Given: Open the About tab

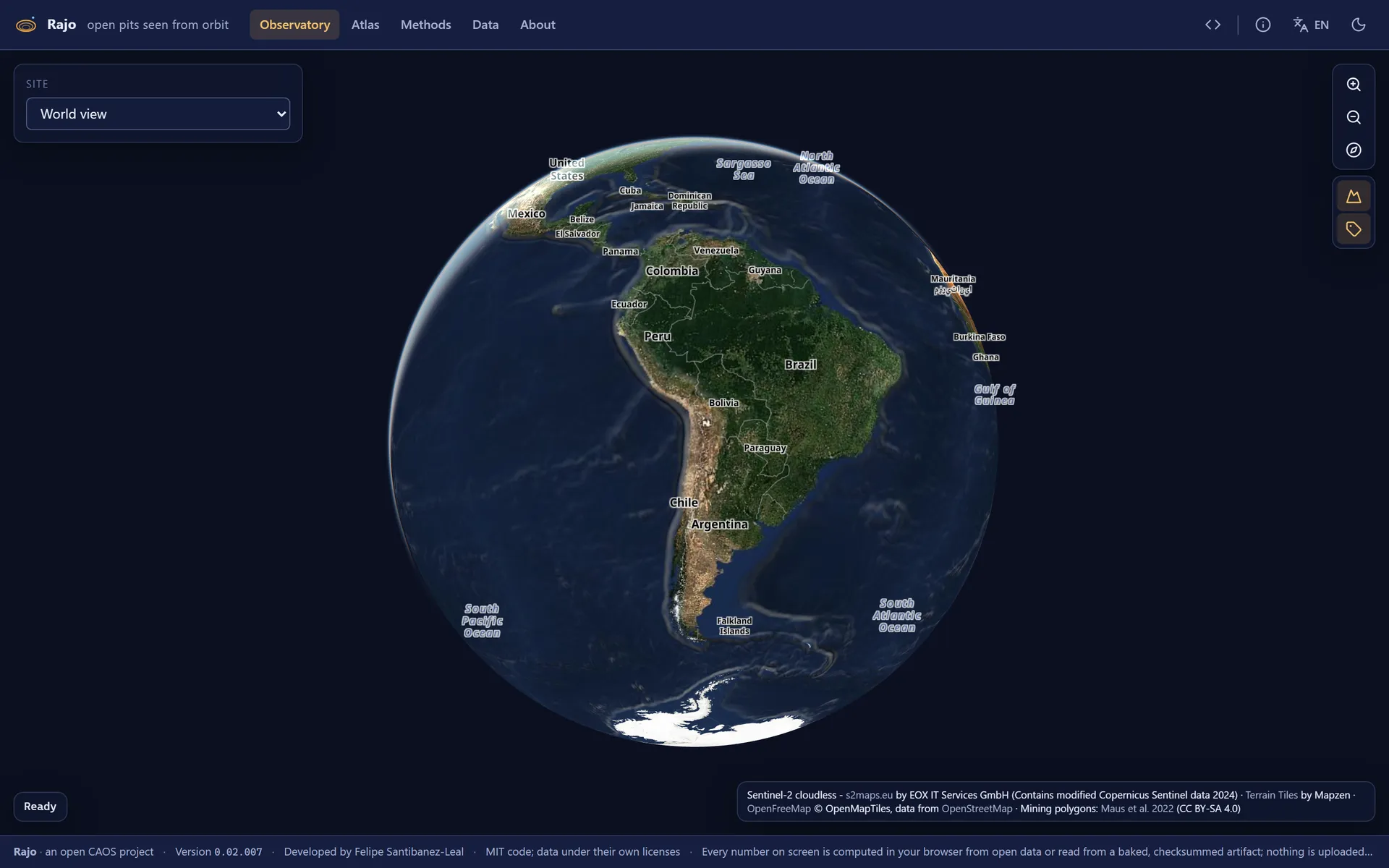Looking at the screenshot, I should (x=538, y=25).
